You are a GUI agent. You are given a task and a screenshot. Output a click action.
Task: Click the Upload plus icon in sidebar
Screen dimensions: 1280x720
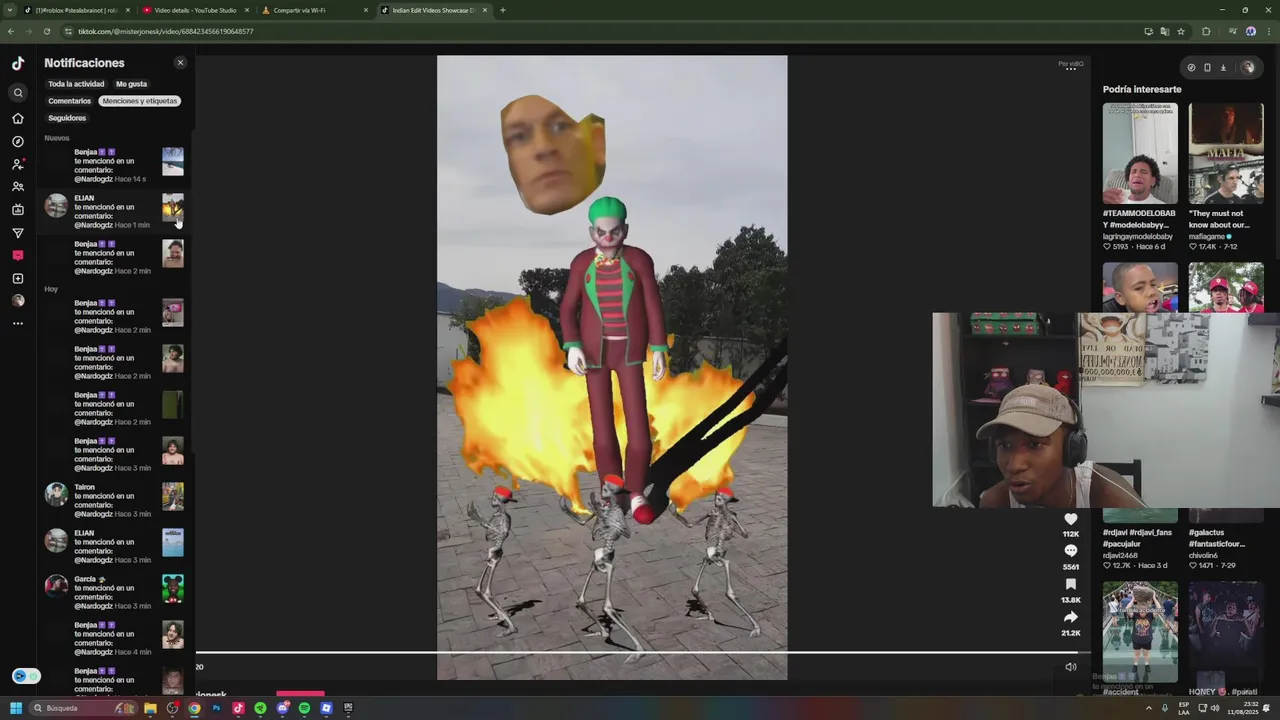click(x=18, y=279)
